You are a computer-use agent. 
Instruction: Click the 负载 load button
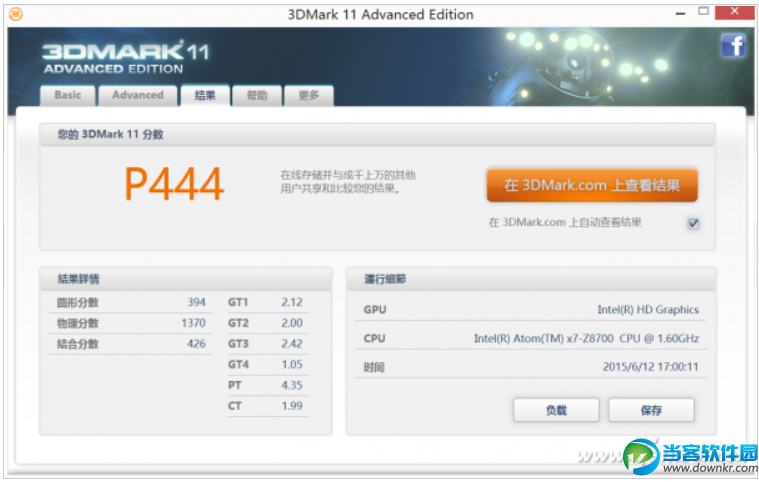coord(556,410)
